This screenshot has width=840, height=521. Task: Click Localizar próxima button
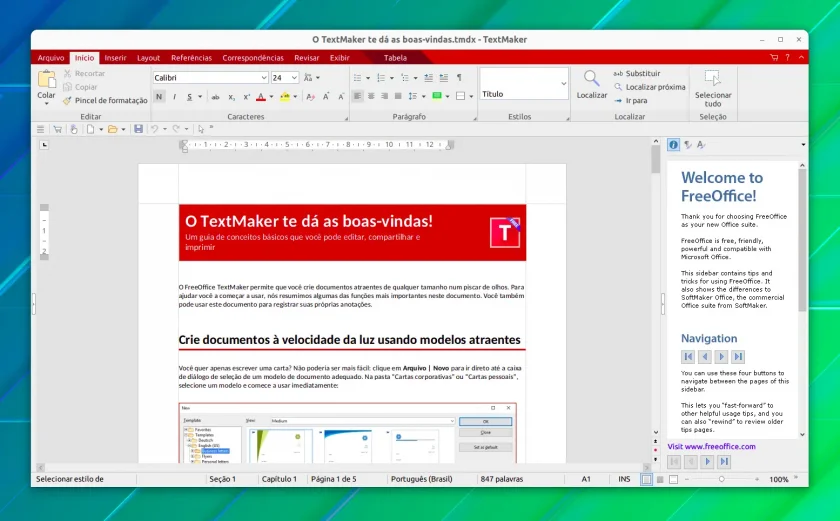point(649,87)
